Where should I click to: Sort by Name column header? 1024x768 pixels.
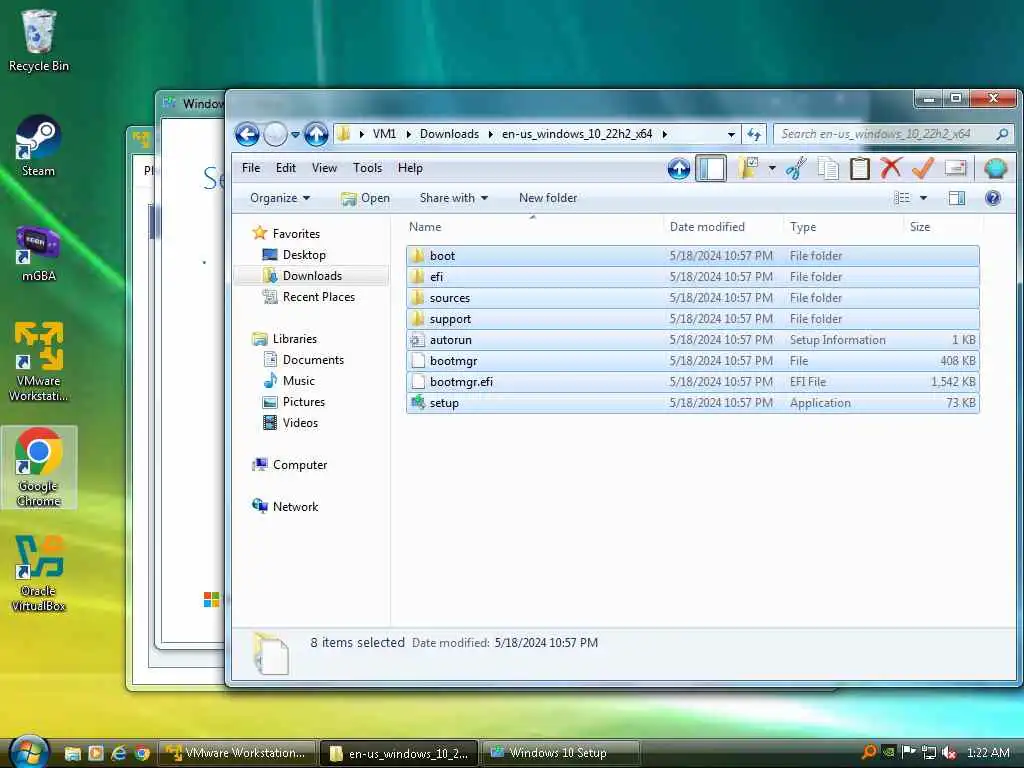click(424, 227)
